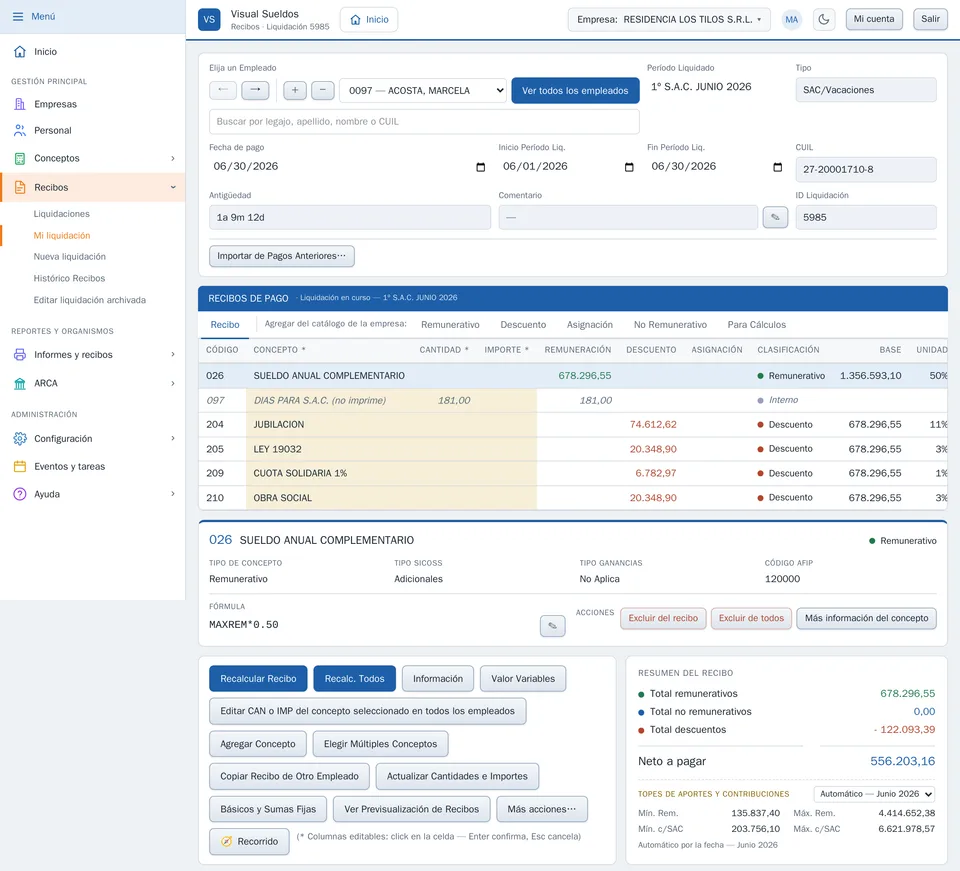The height and width of the screenshot is (871, 960).
Task: Toggle dark mode with the moon icon
Action: (x=824, y=20)
